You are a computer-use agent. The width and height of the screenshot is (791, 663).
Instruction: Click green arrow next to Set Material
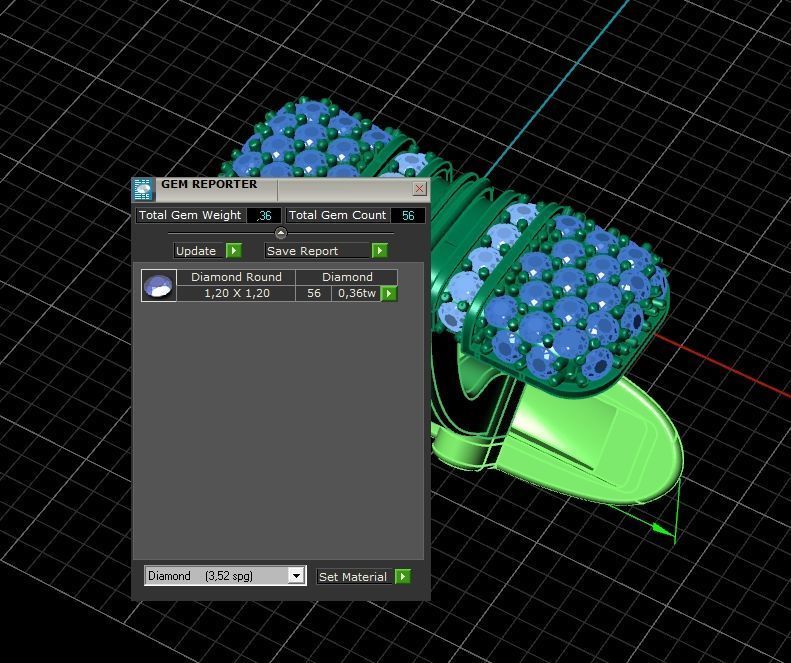403,576
